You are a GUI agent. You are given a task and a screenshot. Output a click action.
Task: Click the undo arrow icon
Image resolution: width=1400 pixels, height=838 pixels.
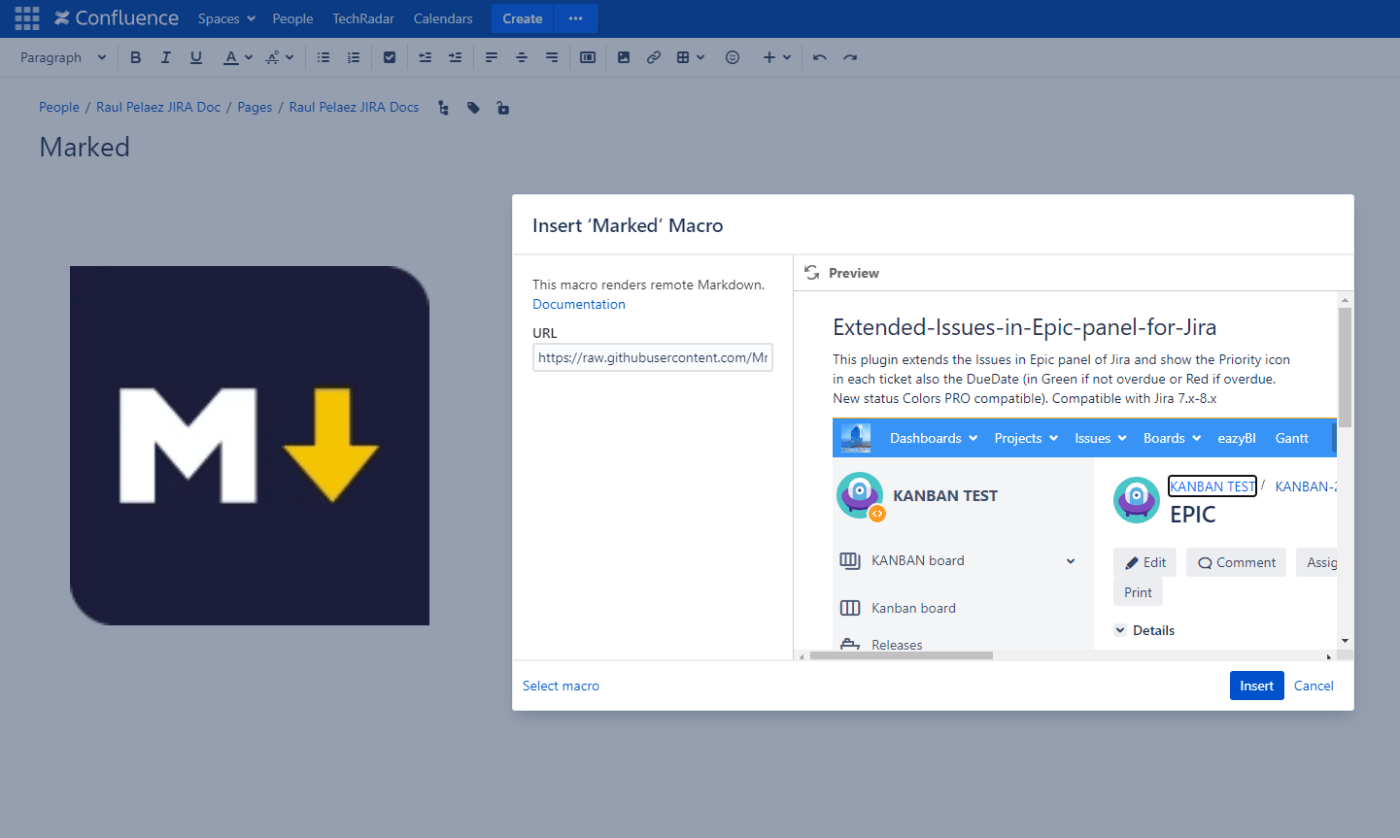click(x=820, y=58)
